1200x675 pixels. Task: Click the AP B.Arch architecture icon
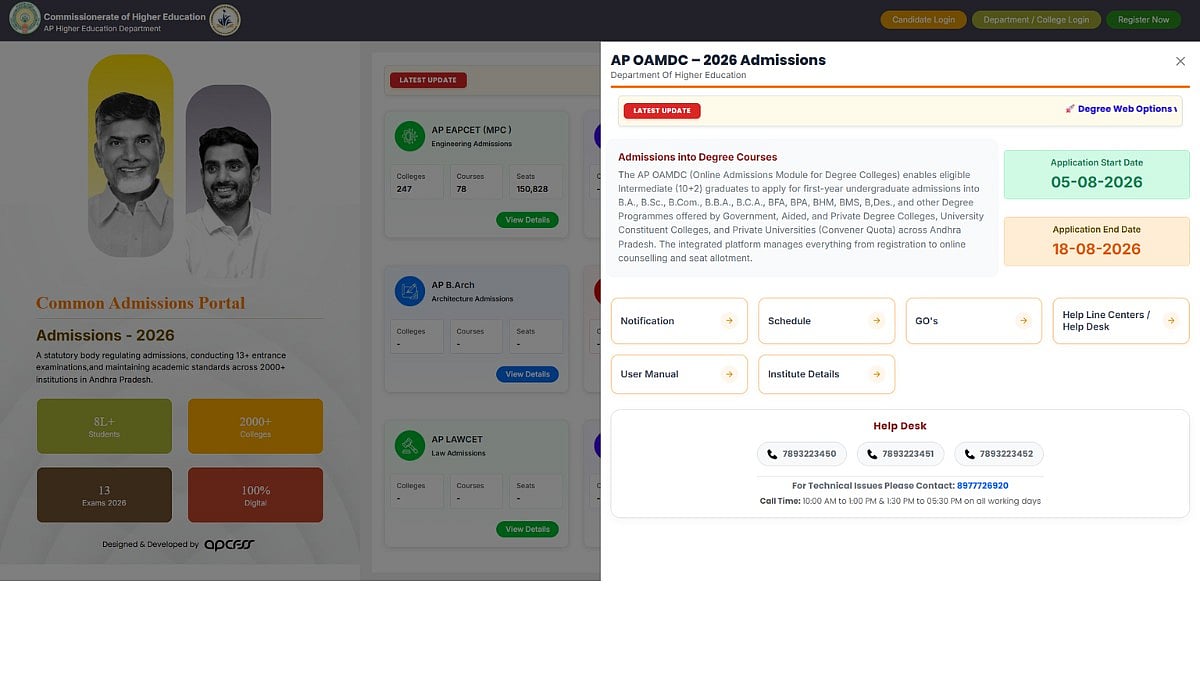point(410,291)
